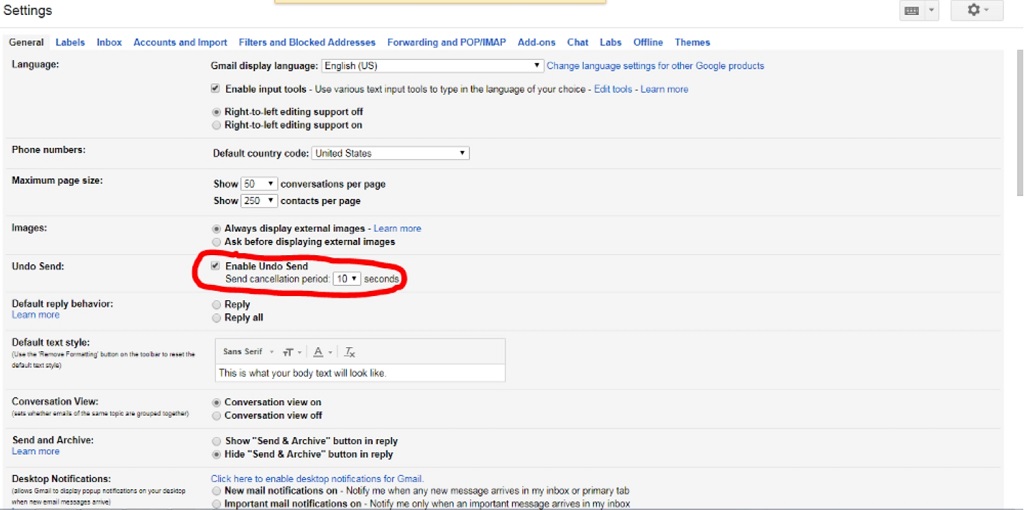Open the keyboard input tools dropdown arrow
The image size is (1024, 510).
931,10
